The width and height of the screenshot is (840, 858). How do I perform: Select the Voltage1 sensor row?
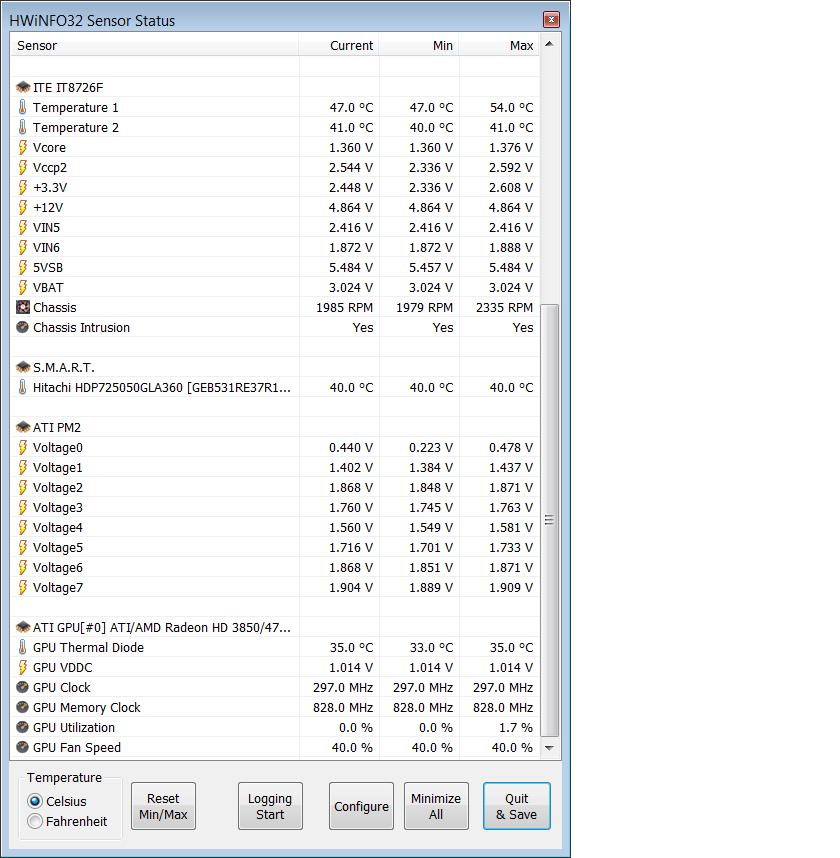275,467
